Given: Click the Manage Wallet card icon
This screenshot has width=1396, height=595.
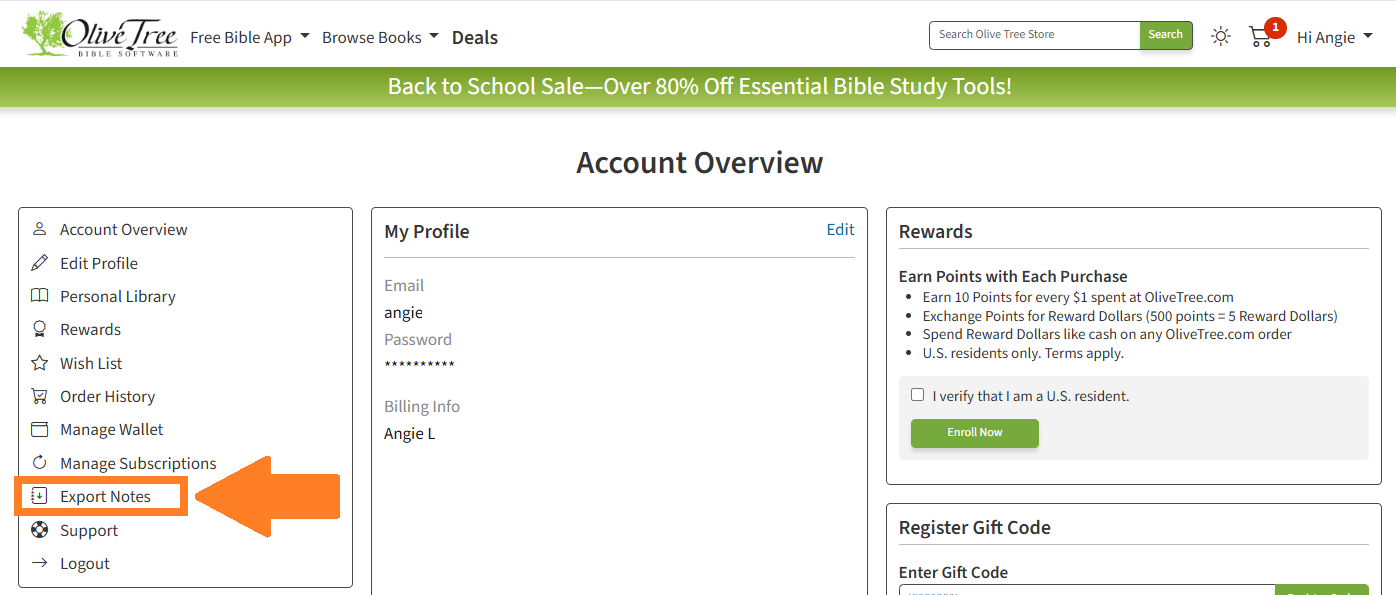Looking at the screenshot, I should [40, 429].
